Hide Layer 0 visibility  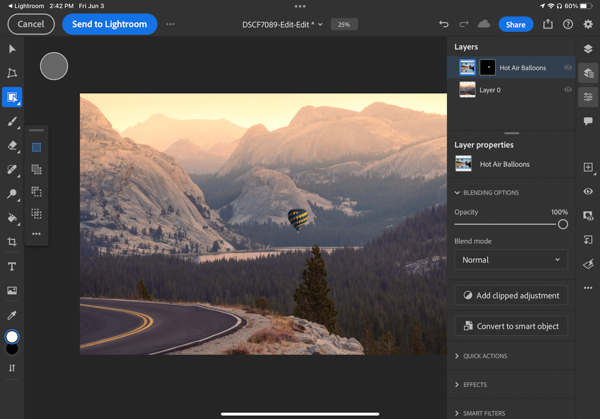point(568,90)
